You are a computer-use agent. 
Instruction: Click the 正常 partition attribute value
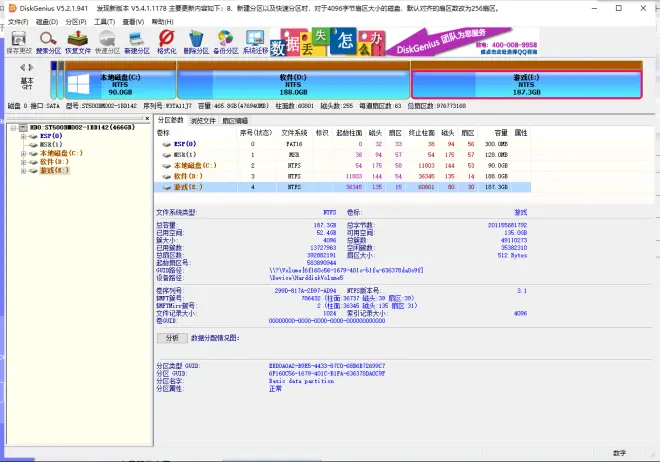[x=275, y=389]
